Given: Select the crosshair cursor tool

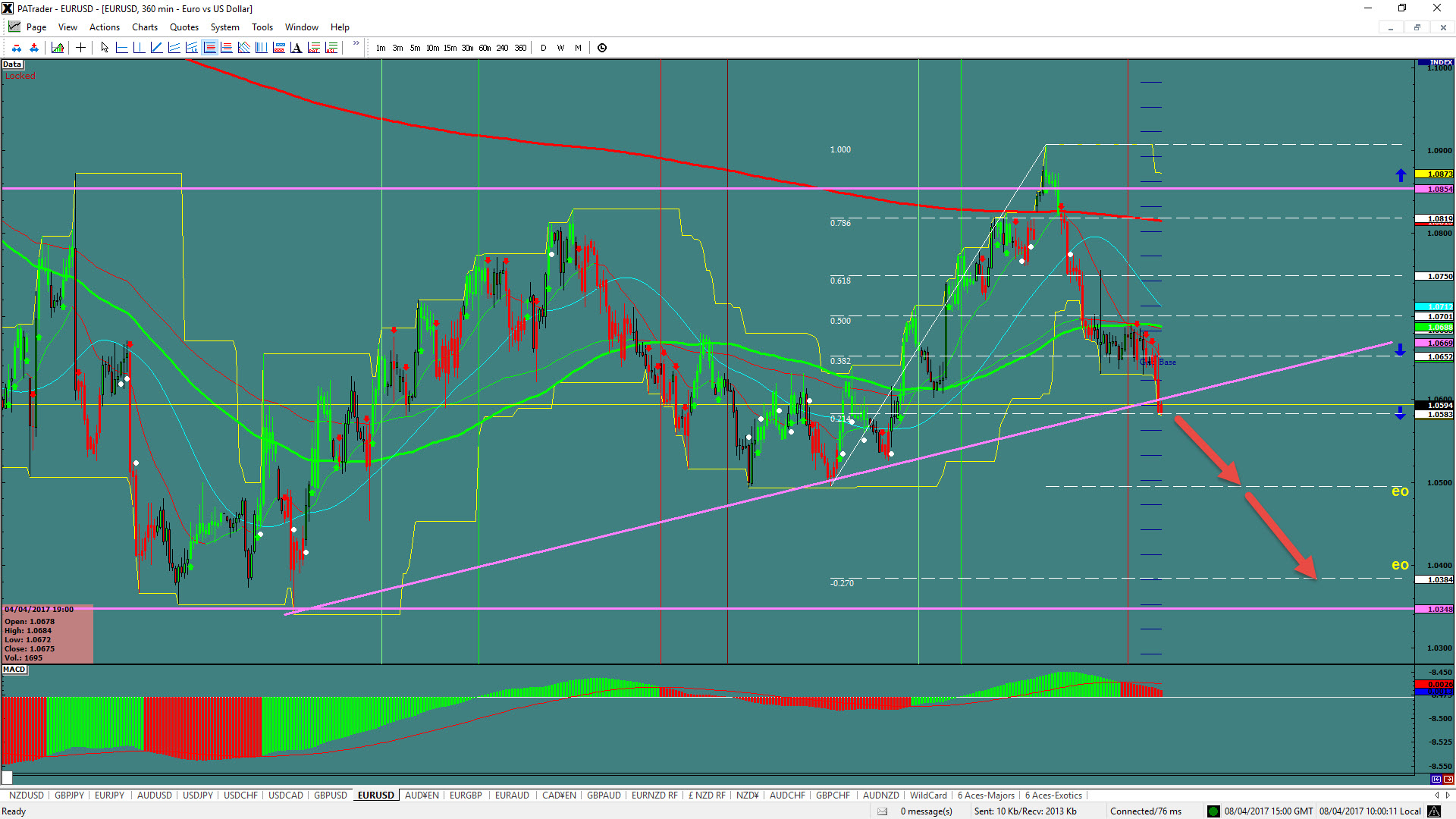Looking at the screenshot, I should coord(80,48).
